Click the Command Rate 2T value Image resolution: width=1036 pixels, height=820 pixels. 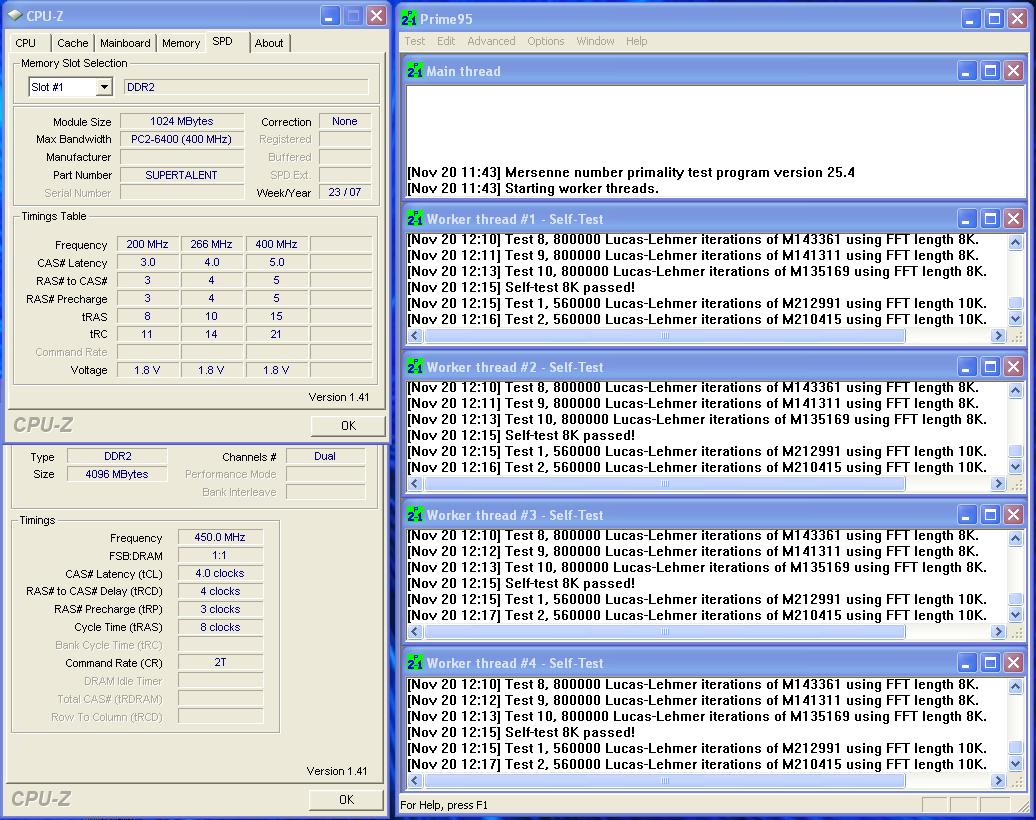pyautogui.click(x=220, y=662)
